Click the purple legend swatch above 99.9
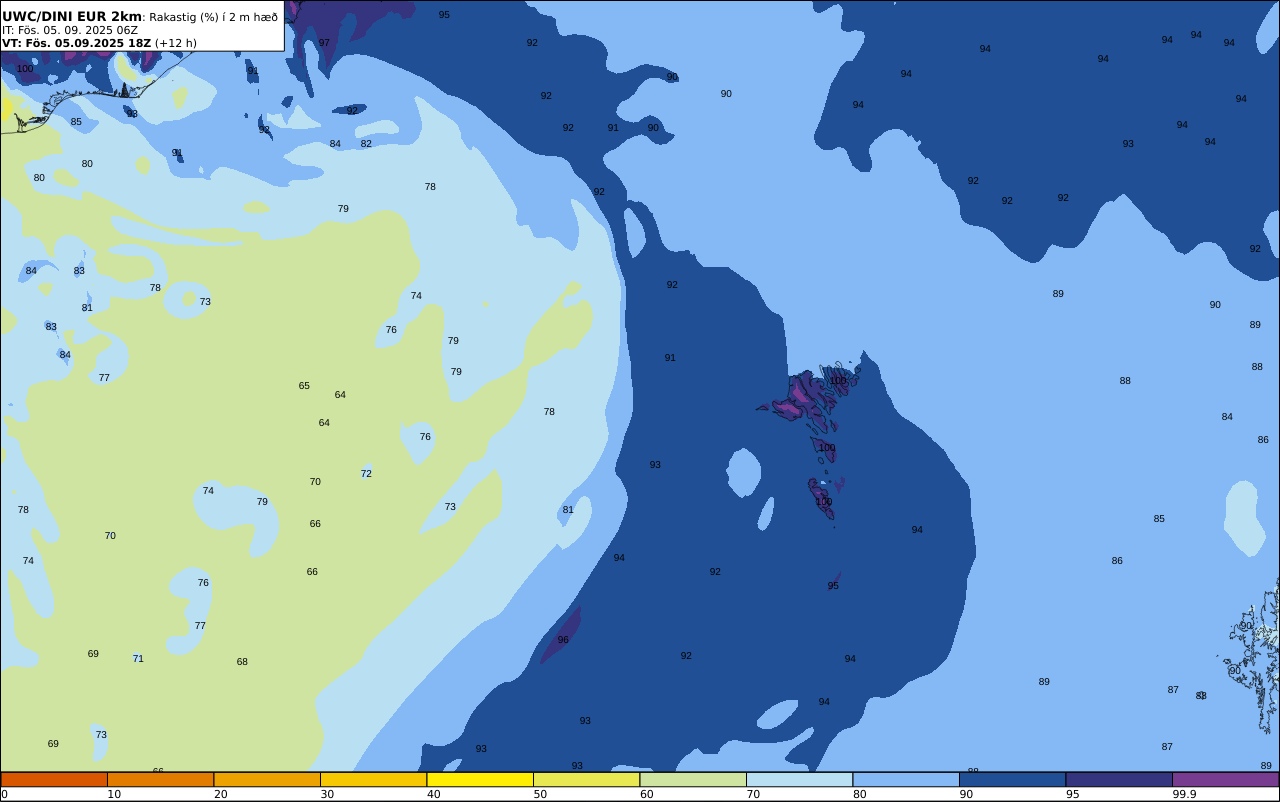The image size is (1280, 802). 1226,779
